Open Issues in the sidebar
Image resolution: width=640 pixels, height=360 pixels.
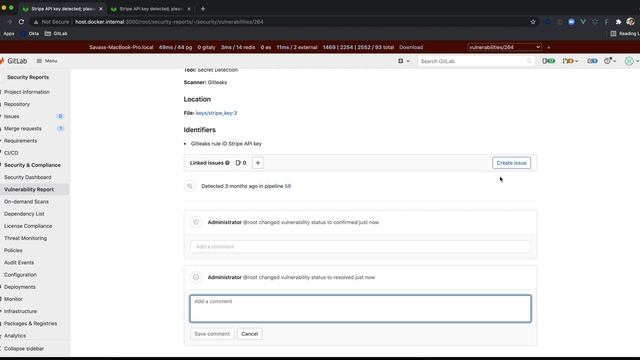click(x=12, y=116)
